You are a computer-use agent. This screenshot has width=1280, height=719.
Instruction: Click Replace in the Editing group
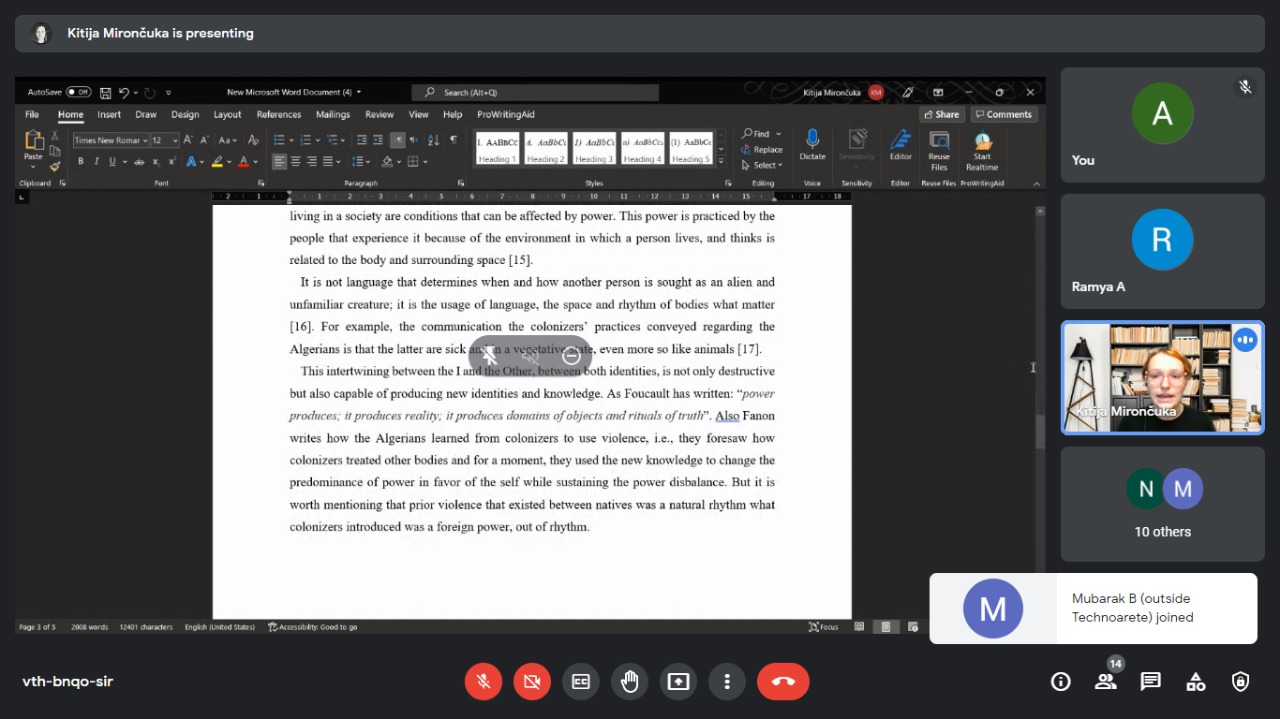coord(762,150)
